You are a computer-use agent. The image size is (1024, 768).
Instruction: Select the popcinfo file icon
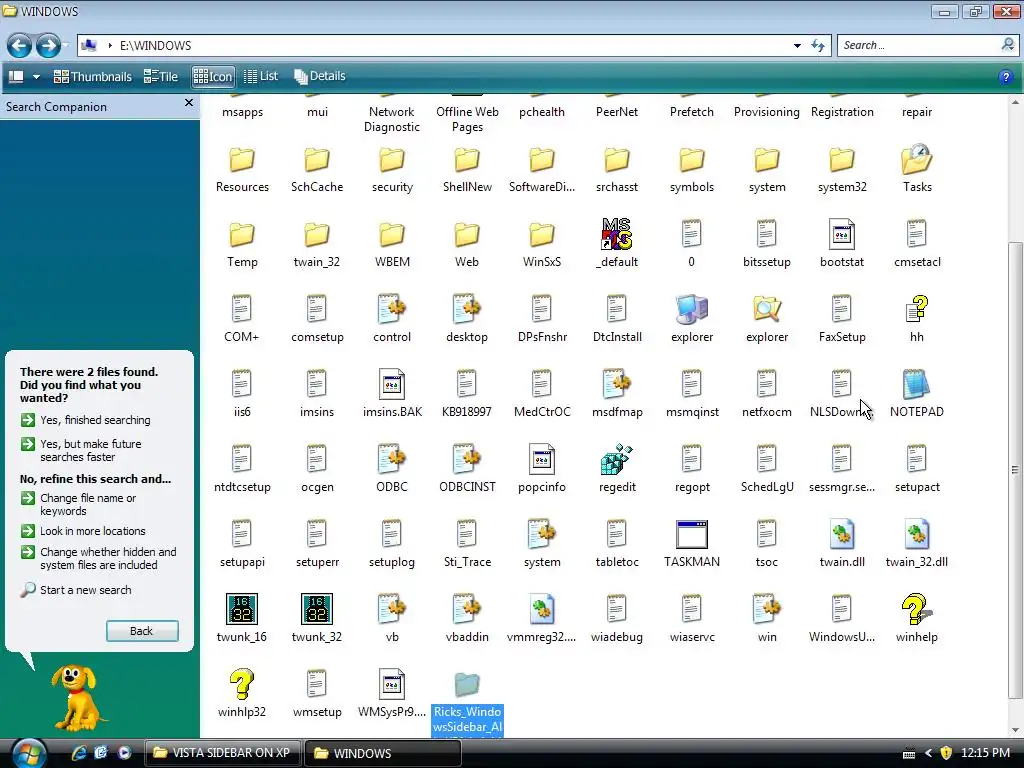[x=541, y=459]
